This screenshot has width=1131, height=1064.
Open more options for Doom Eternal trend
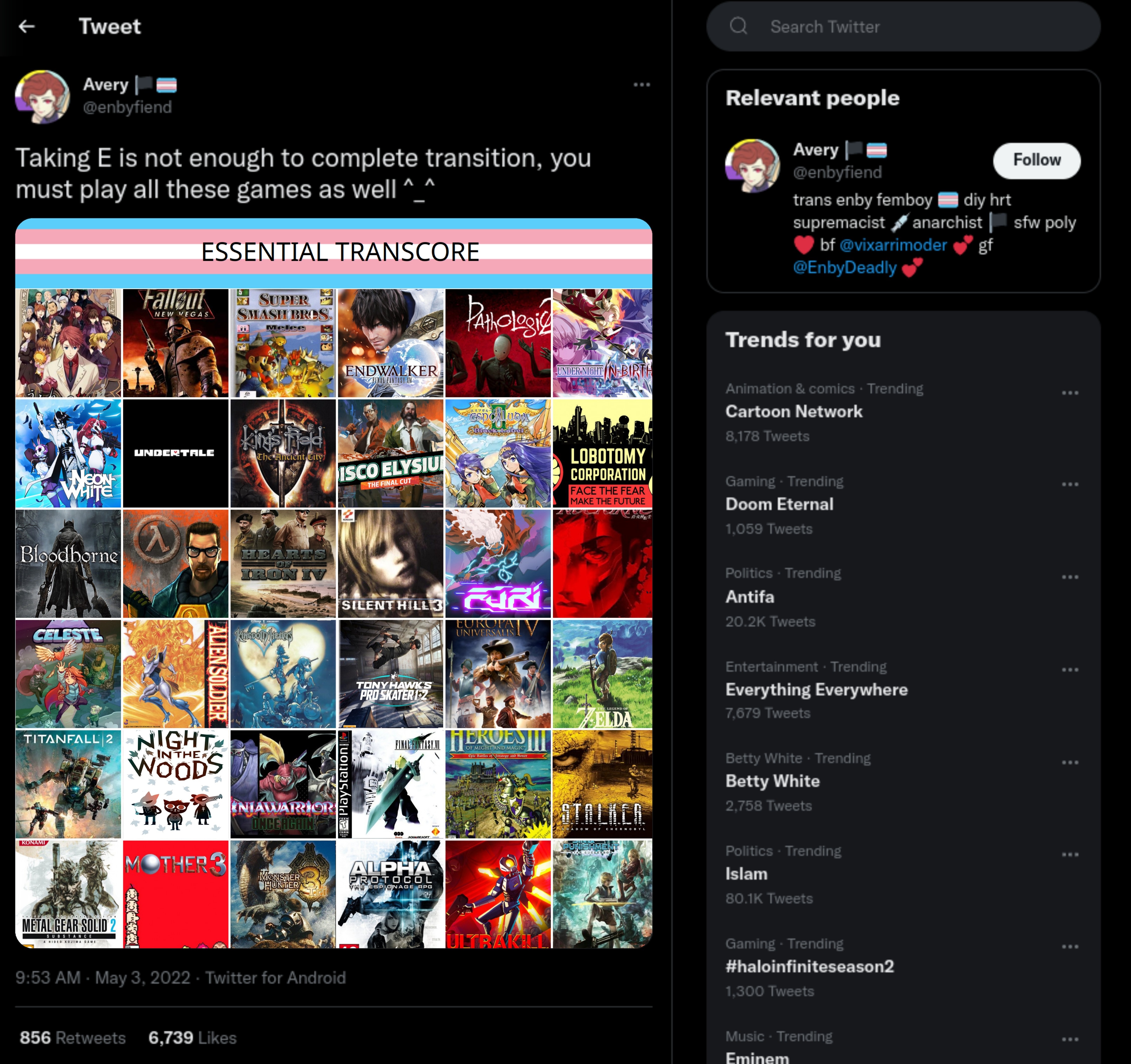(1070, 484)
